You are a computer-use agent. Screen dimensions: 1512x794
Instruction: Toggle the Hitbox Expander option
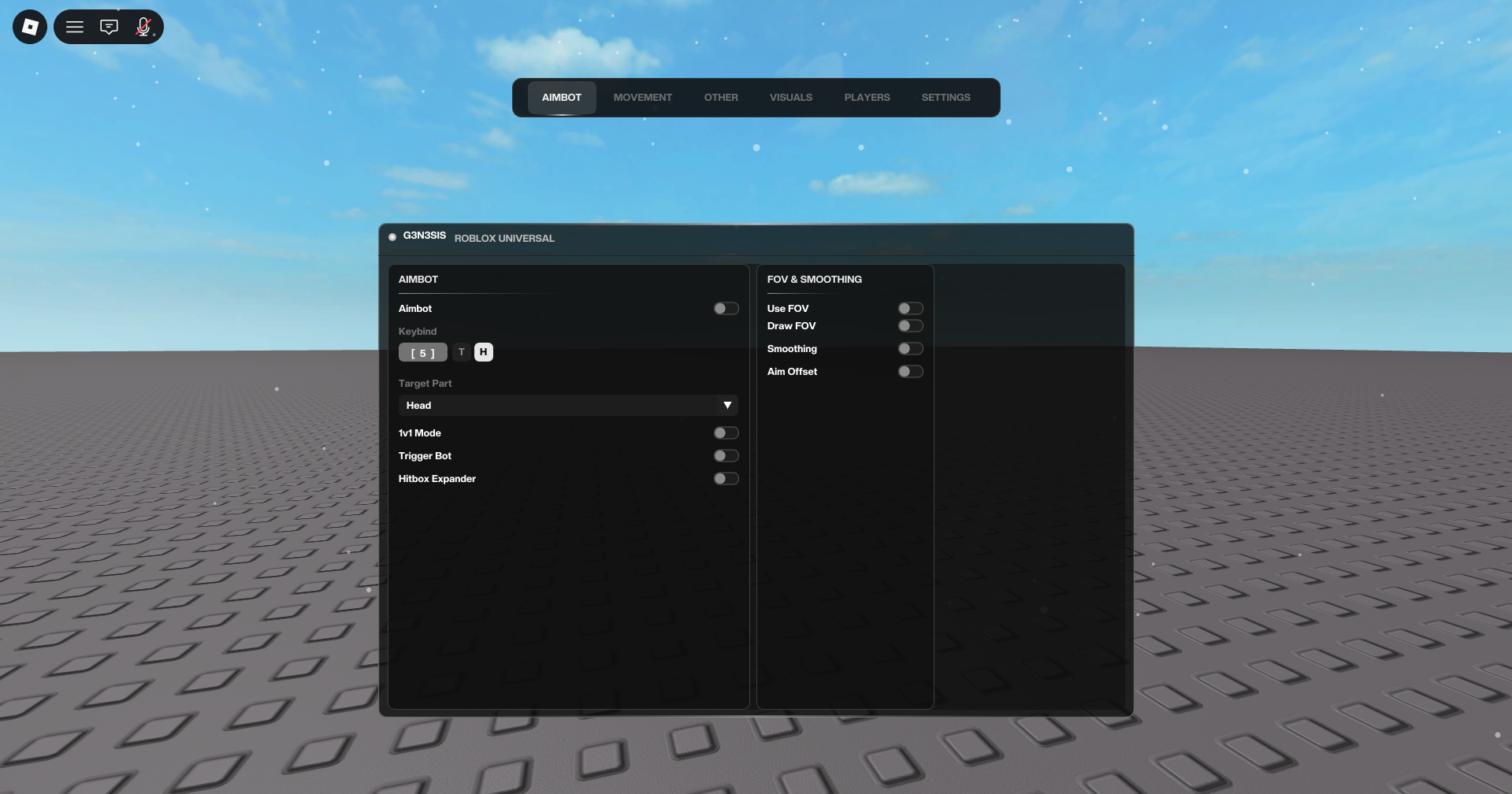click(x=725, y=478)
